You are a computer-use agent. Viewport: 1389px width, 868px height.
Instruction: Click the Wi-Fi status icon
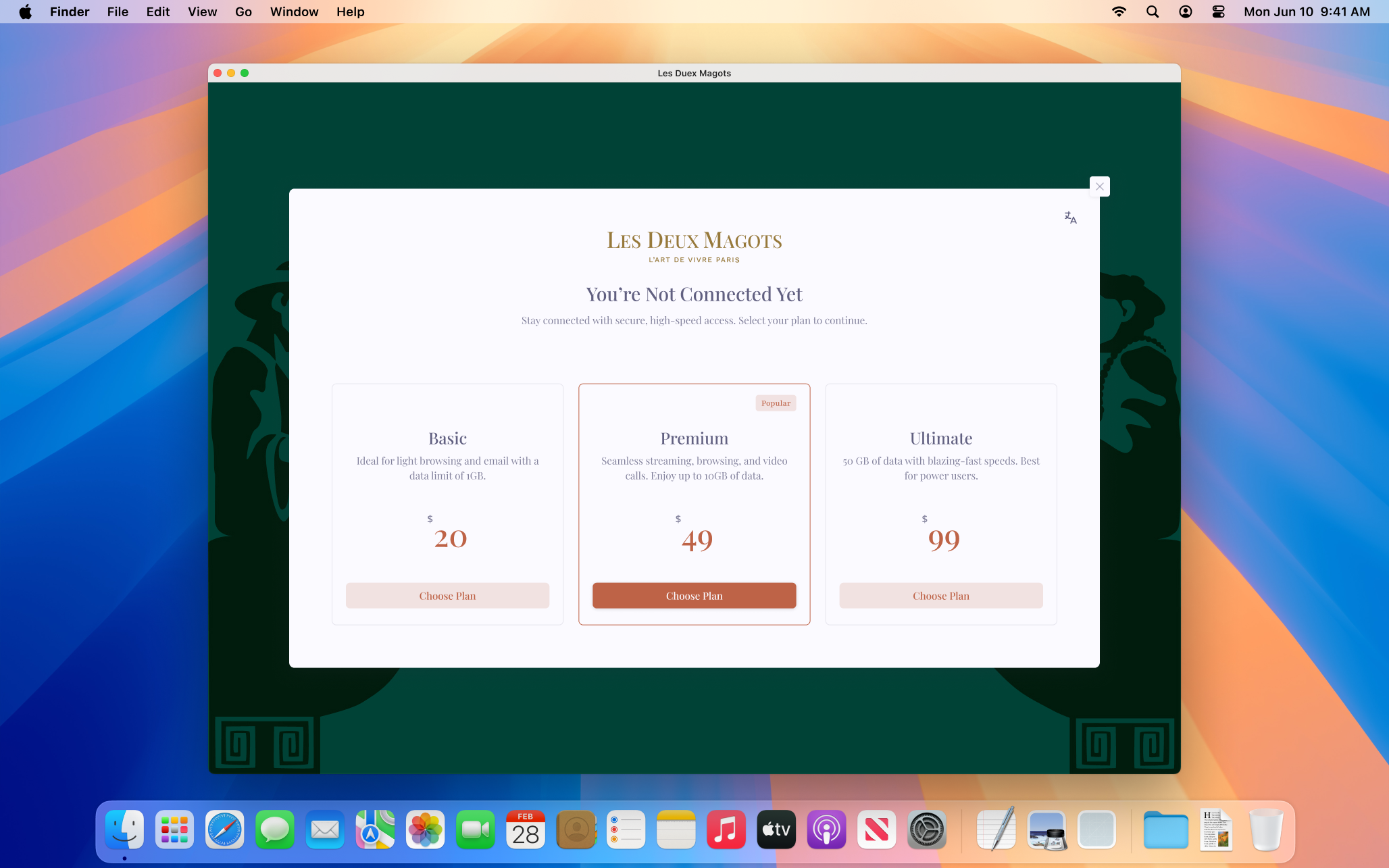1119,11
